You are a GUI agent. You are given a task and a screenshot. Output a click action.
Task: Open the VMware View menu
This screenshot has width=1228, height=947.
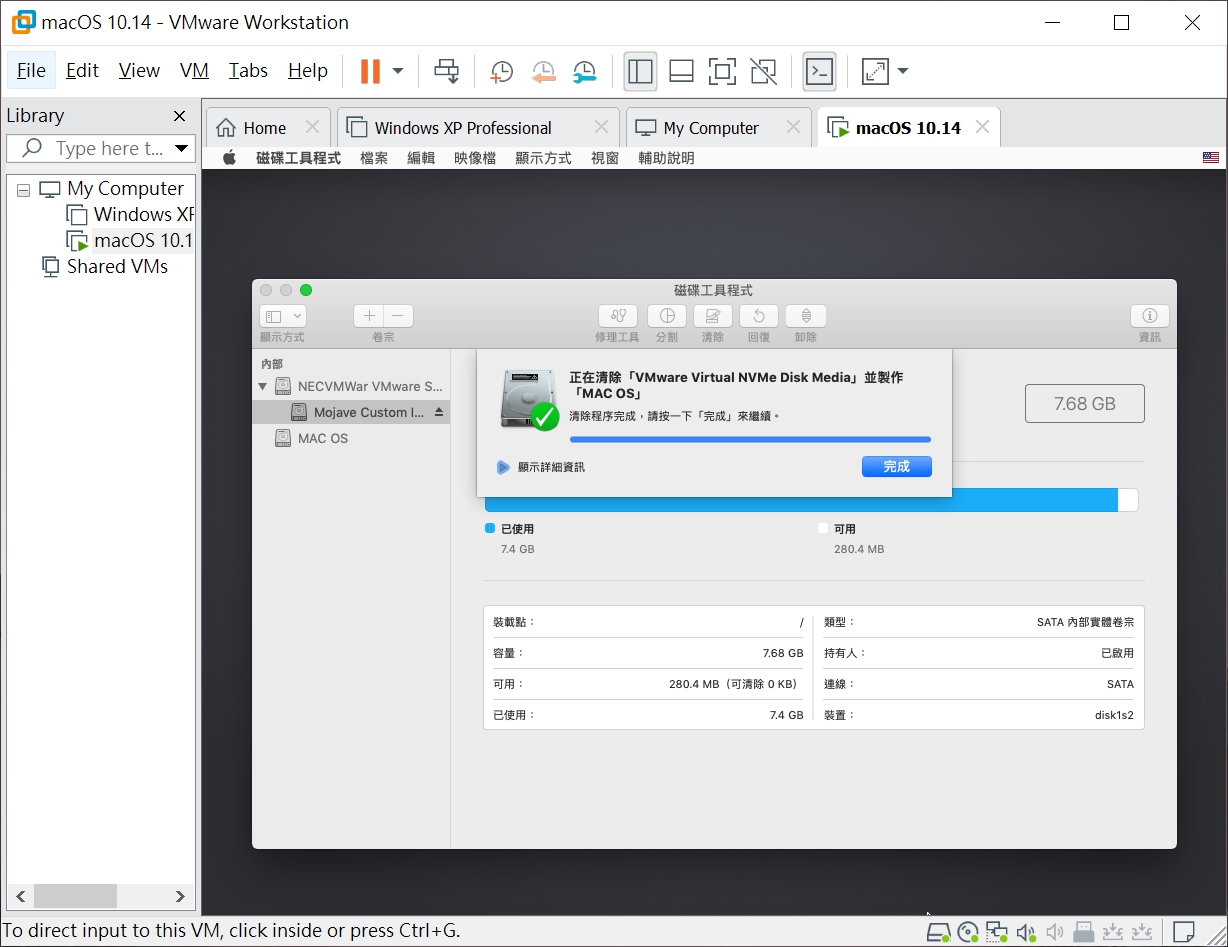coord(139,70)
